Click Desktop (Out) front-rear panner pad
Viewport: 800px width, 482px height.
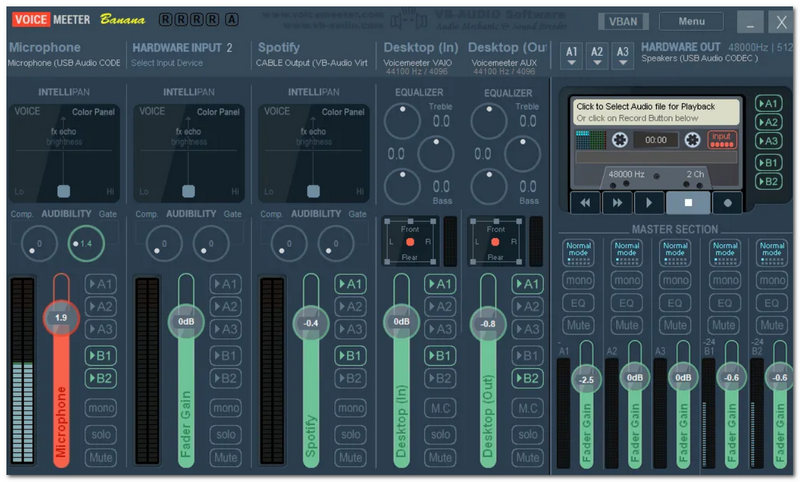495,241
